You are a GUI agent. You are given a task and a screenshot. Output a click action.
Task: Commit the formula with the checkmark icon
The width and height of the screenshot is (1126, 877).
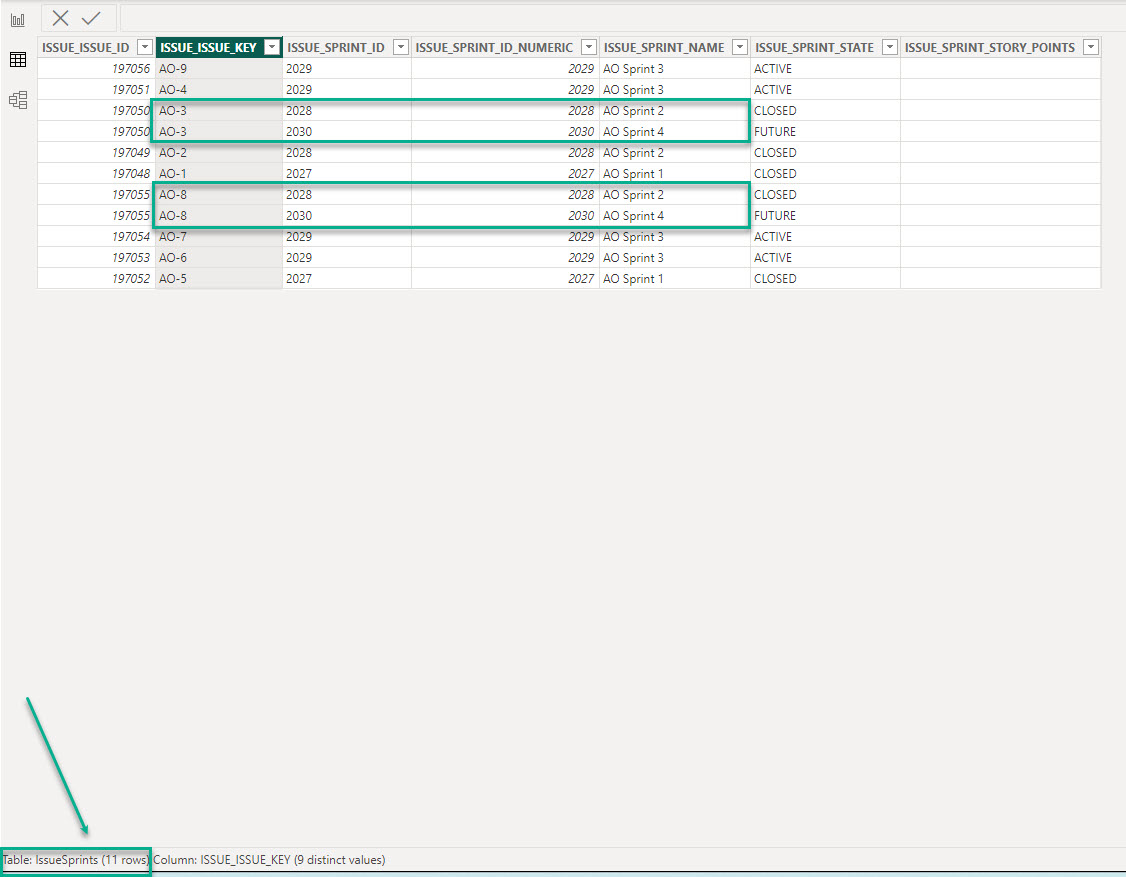[x=91, y=18]
